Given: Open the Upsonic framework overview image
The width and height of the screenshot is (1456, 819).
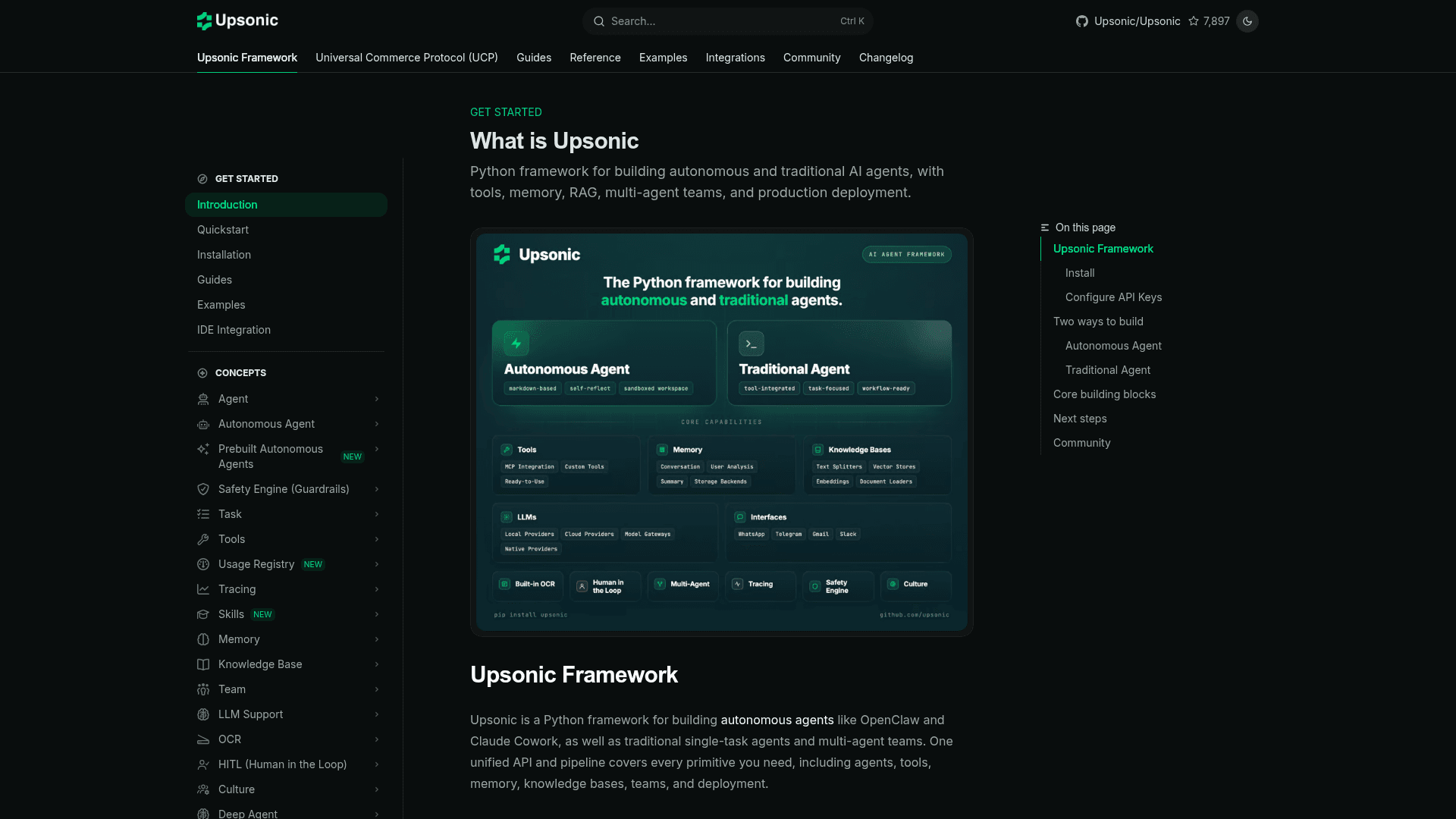Looking at the screenshot, I should click(x=722, y=432).
